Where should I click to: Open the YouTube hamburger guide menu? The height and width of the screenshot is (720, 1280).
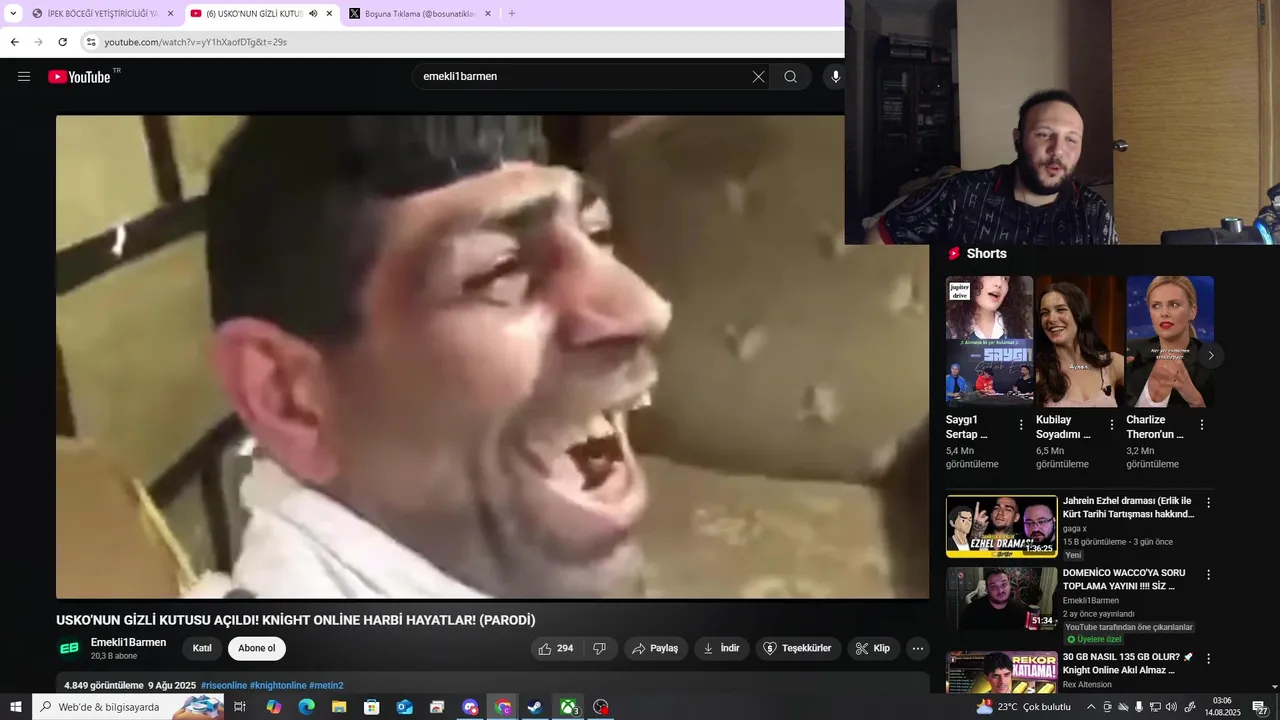click(24, 77)
